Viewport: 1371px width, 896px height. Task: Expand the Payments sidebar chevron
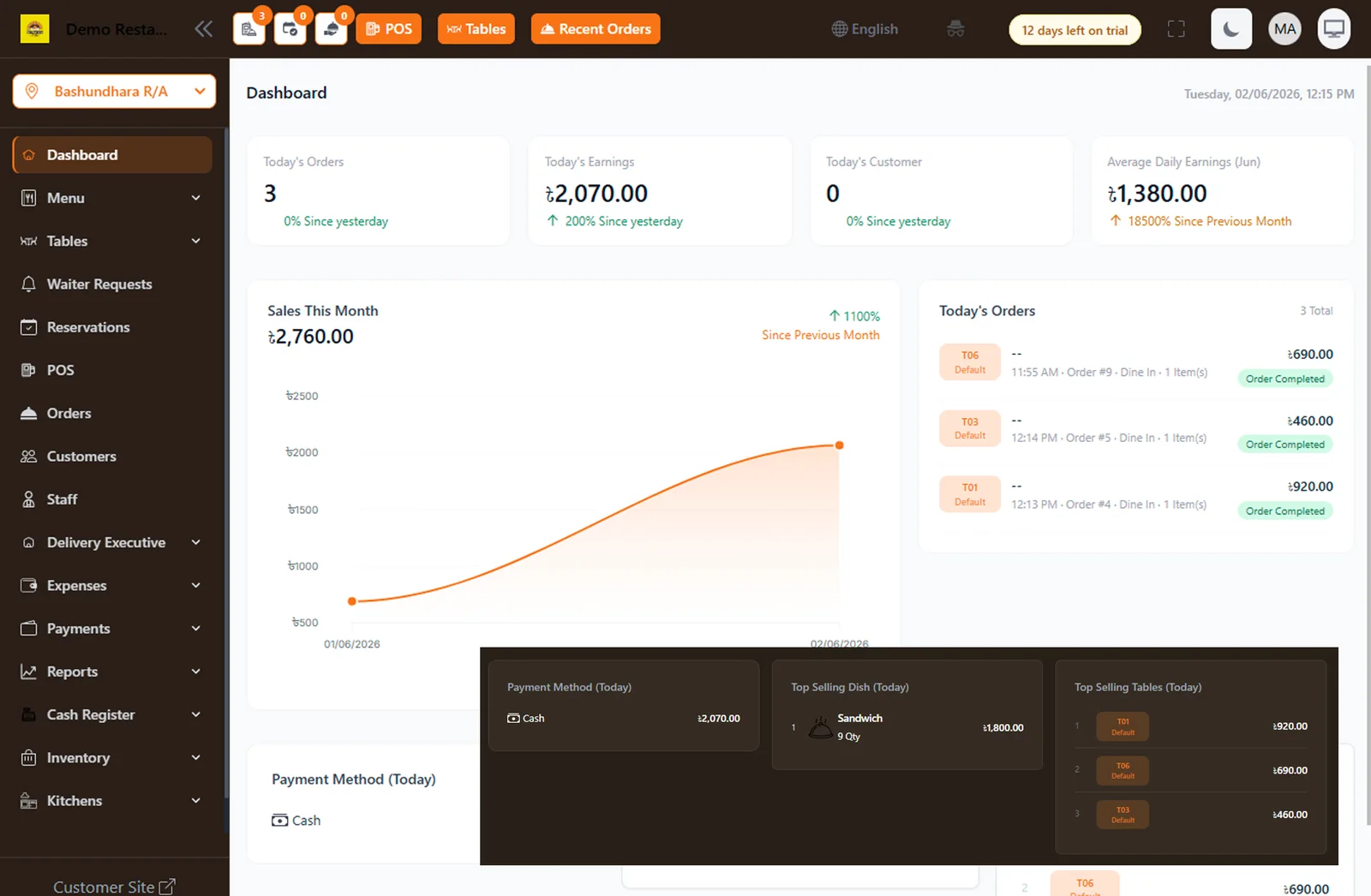(195, 629)
